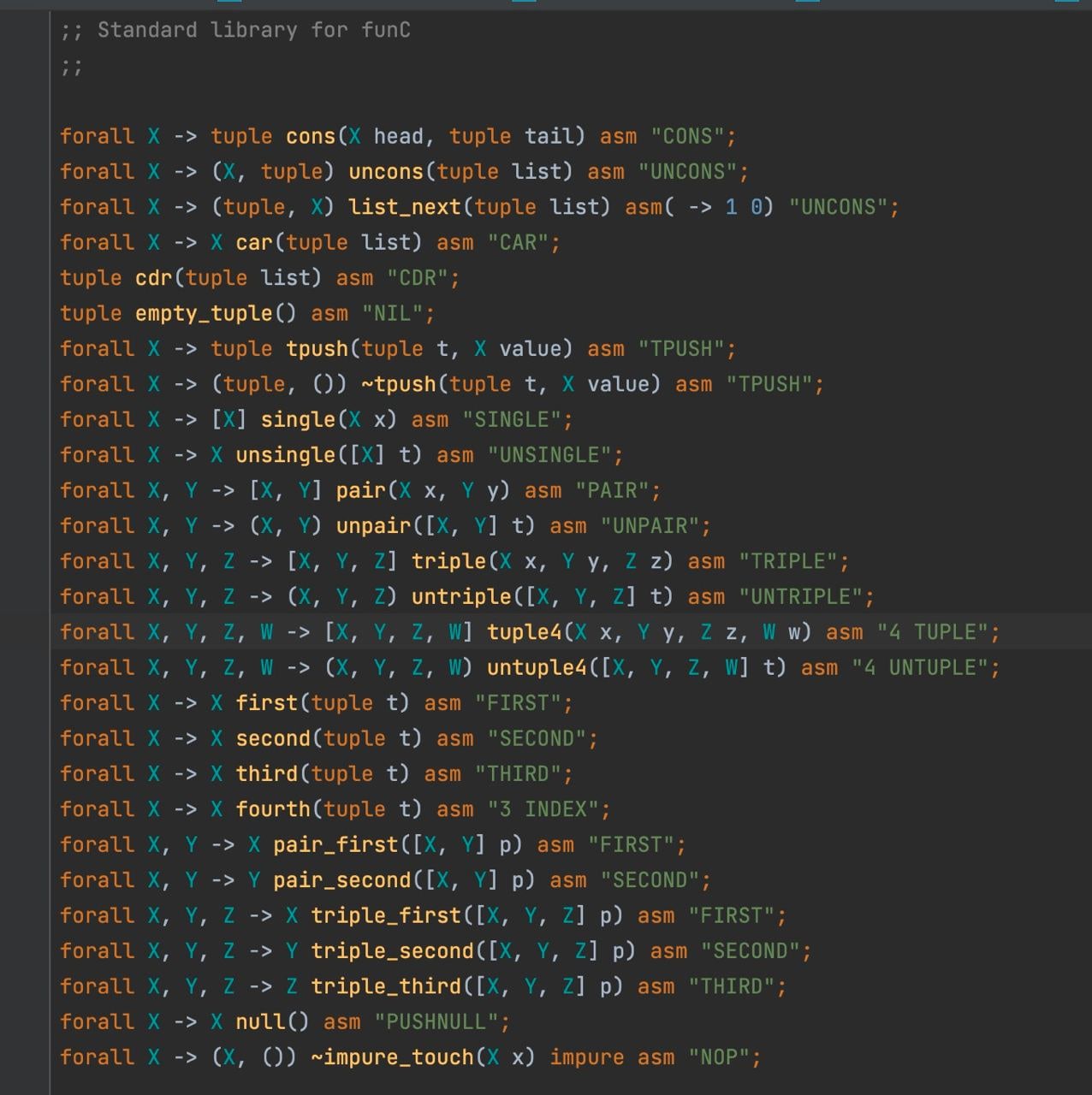Click the unpair function name

(x=374, y=527)
